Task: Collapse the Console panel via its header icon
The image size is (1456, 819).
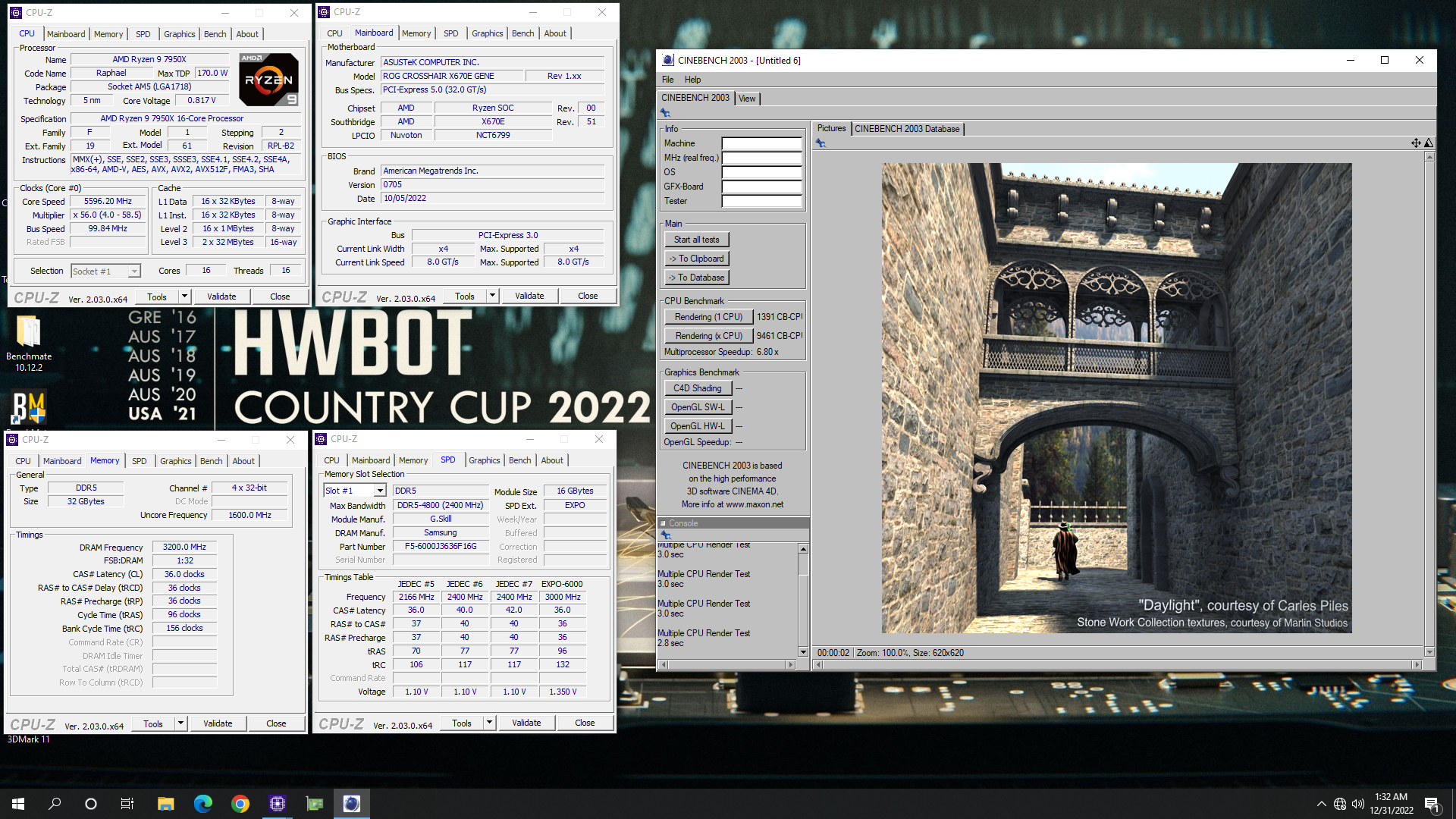Action: [x=663, y=523]
